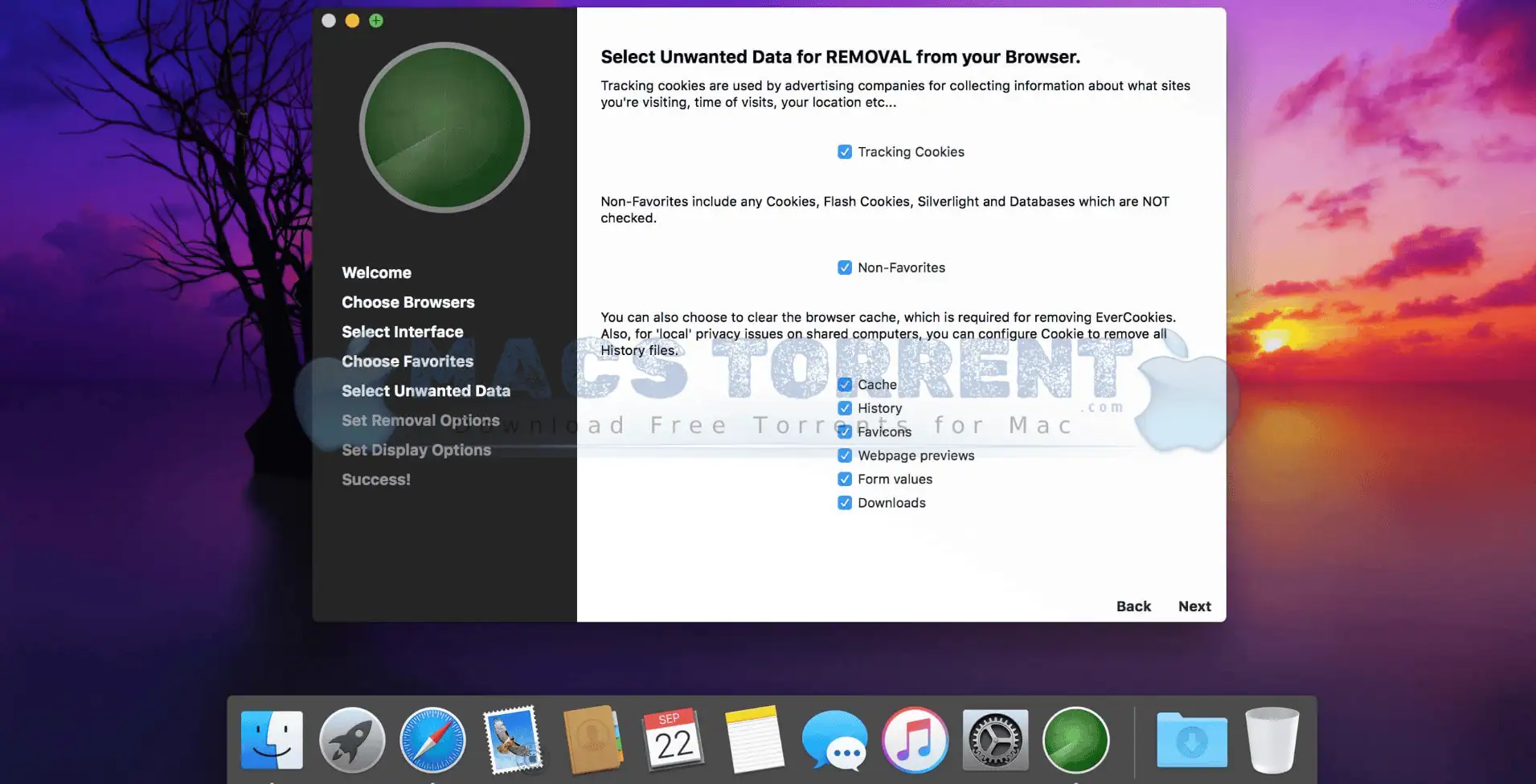Open Contacts book icon in dock
The image size is (1536, 784).
tap(593, 740)
